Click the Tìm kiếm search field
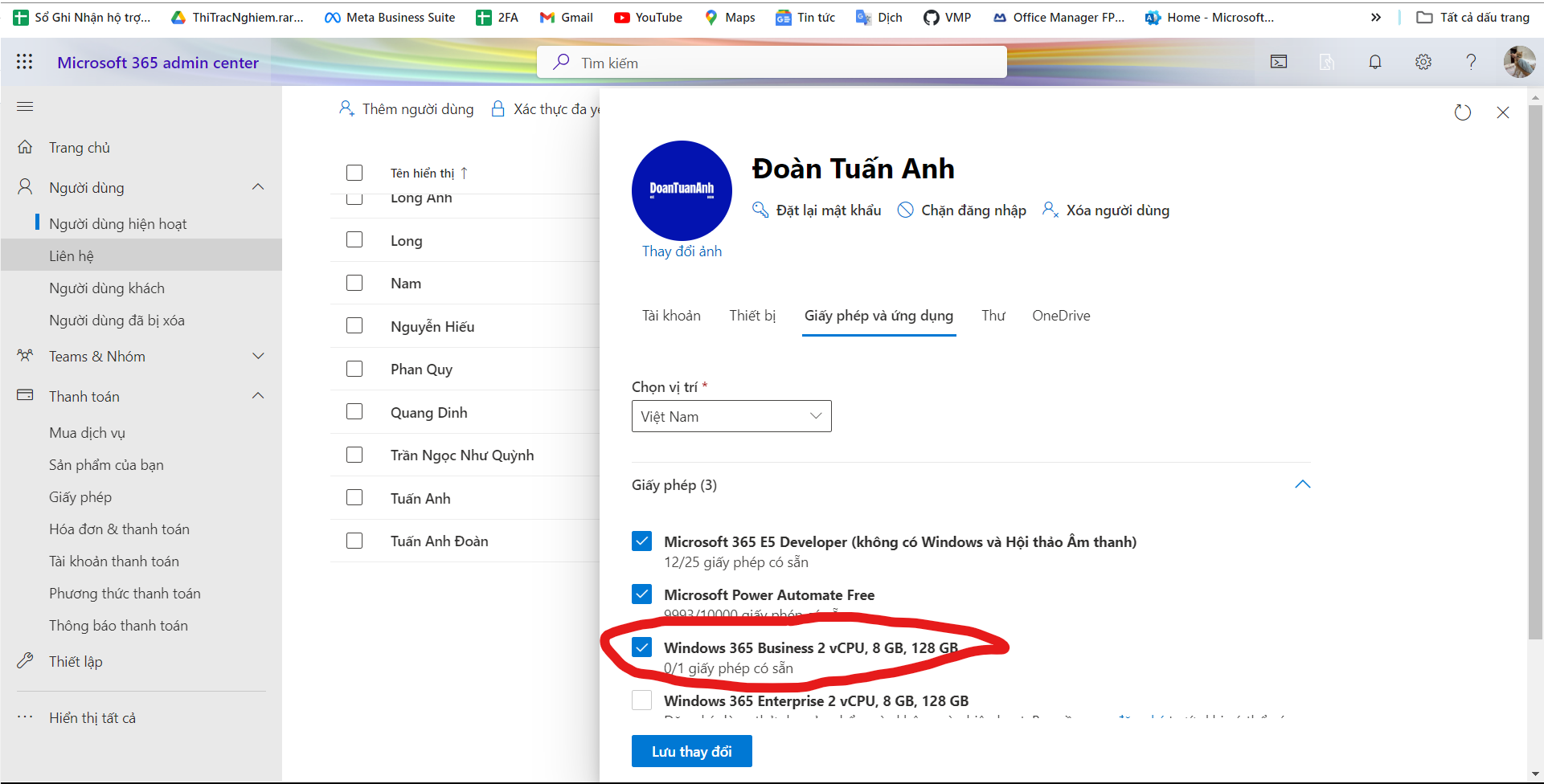This screenshot has width=1544, height=784. tap(772, 63)
